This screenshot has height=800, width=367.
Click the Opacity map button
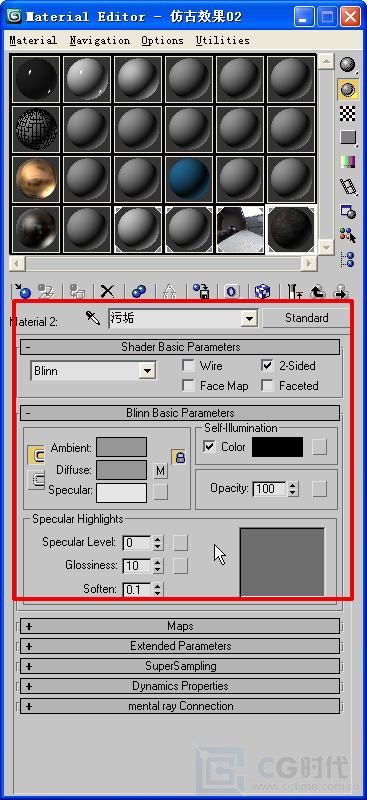click(320, 489)
